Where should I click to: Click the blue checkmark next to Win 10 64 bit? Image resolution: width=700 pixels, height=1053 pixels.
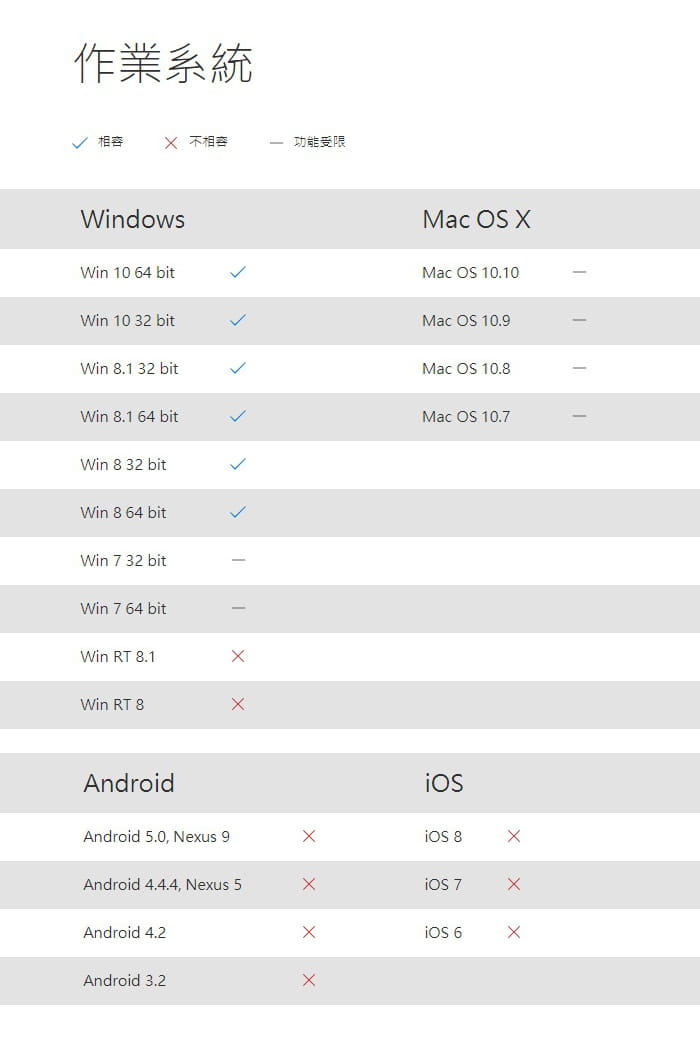coord(238,272)
